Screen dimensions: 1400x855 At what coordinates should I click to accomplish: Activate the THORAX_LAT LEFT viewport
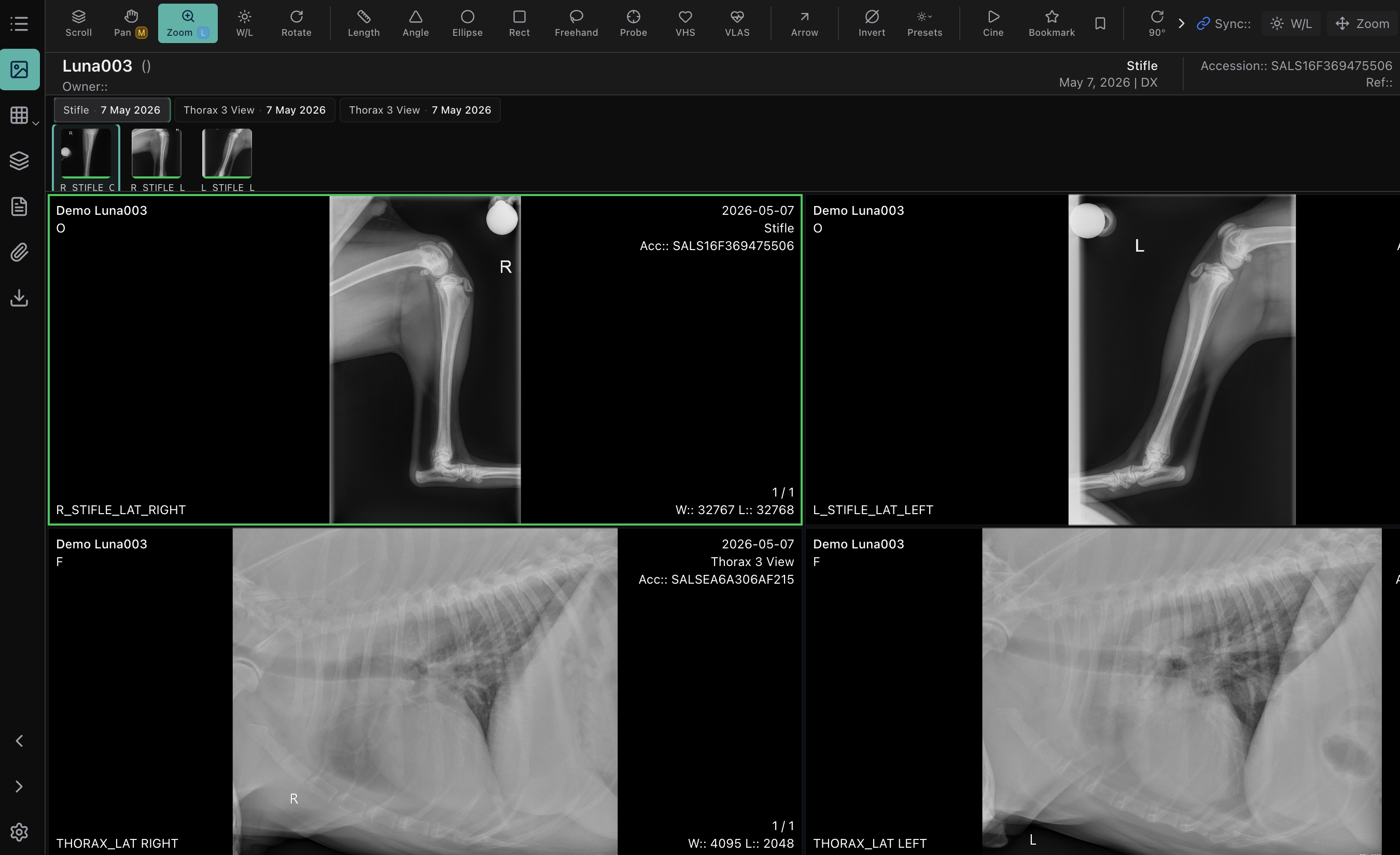coord(1102,691)
